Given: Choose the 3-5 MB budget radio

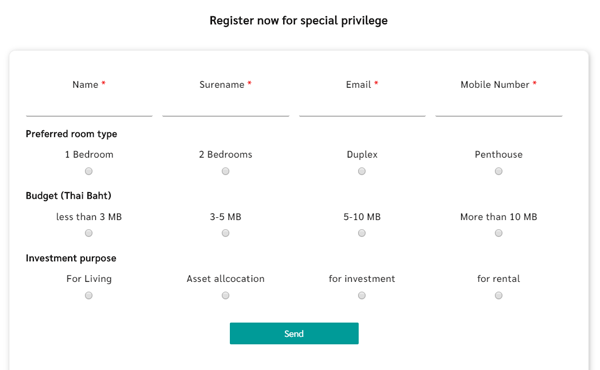Looking at the screenshot, I should click(x=225, y=233).
